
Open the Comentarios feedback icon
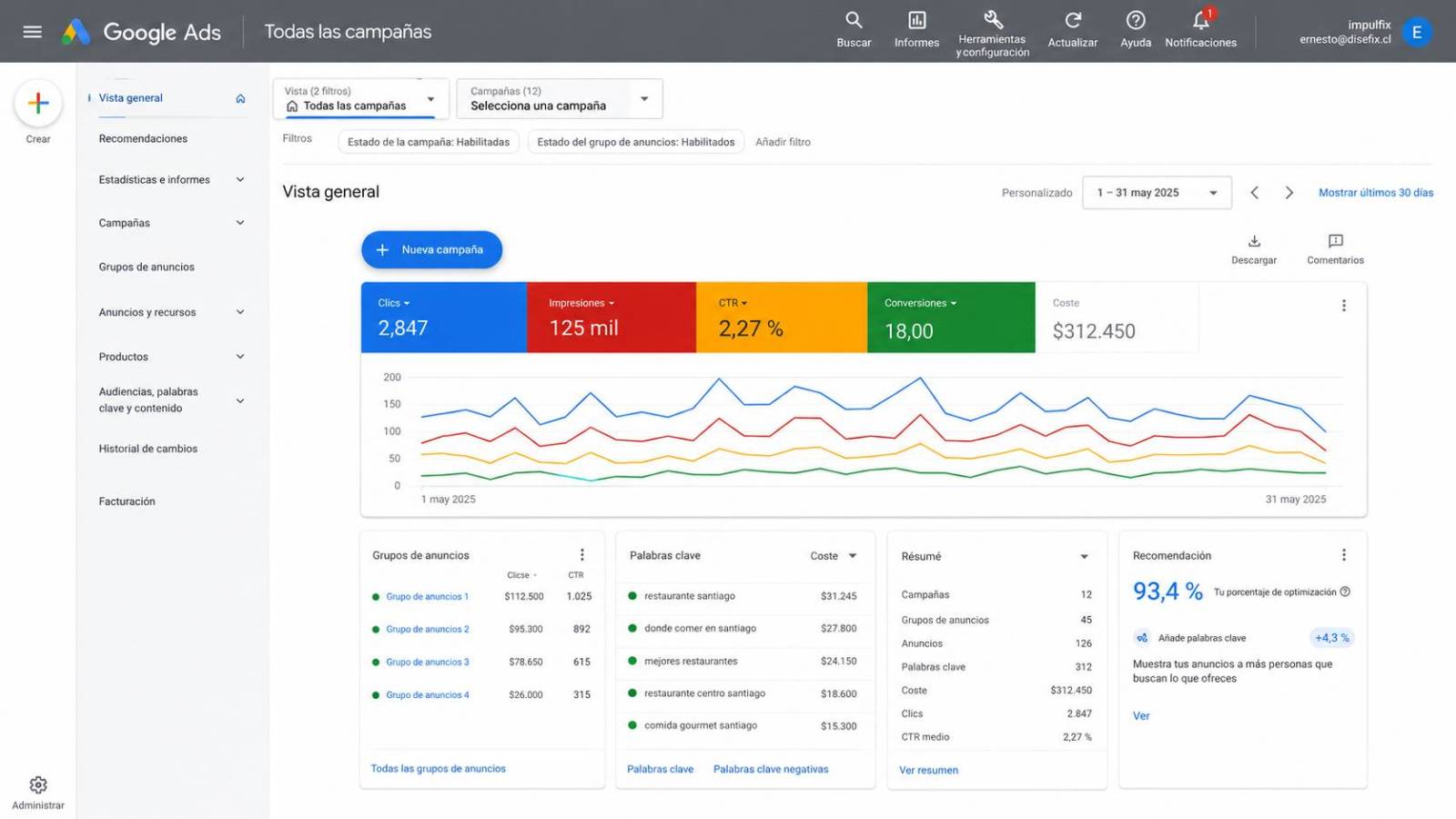pyautogui.click(x=1335, y=241)
